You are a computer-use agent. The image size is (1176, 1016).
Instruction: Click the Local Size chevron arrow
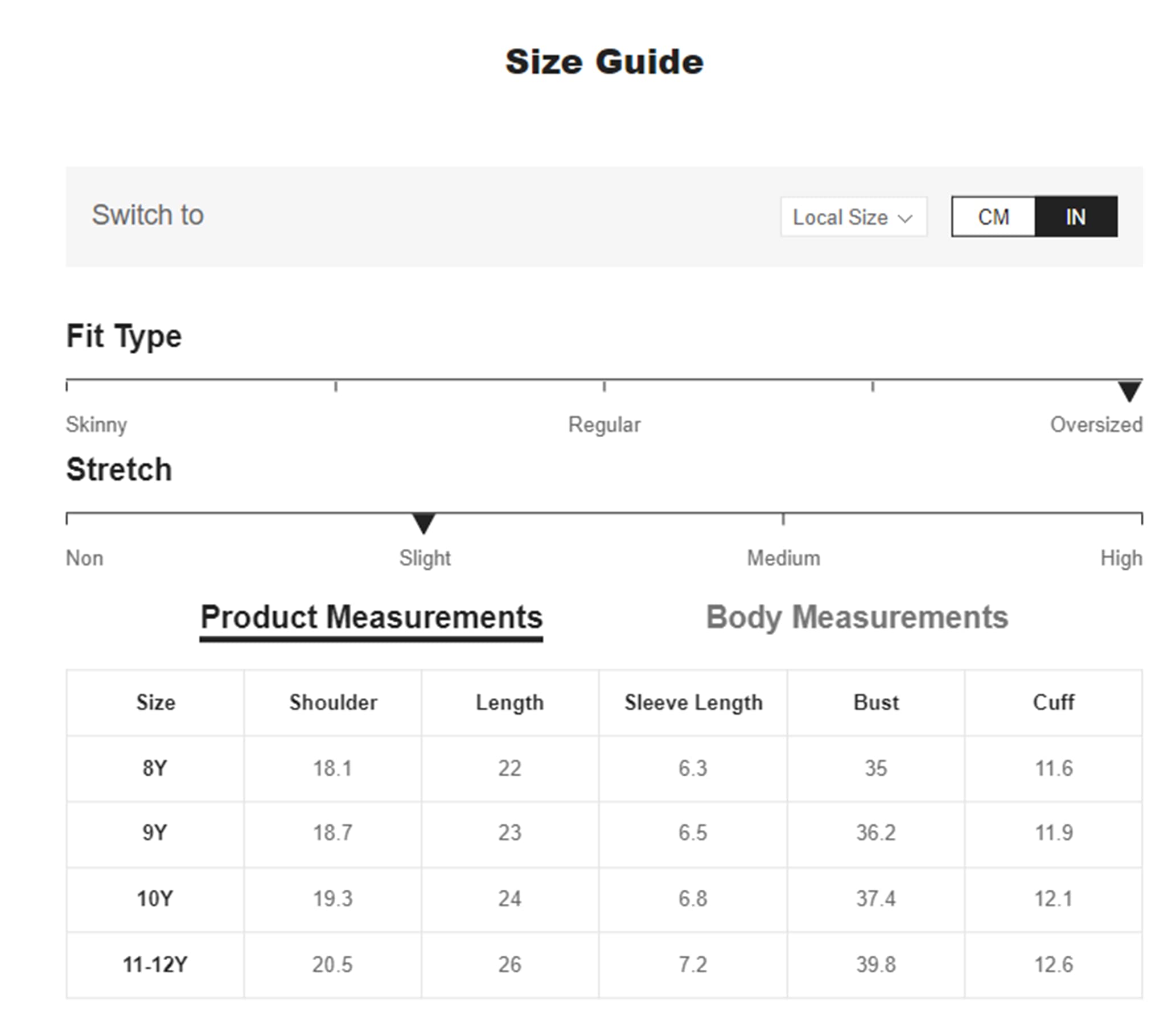click(x=905, y=218)
